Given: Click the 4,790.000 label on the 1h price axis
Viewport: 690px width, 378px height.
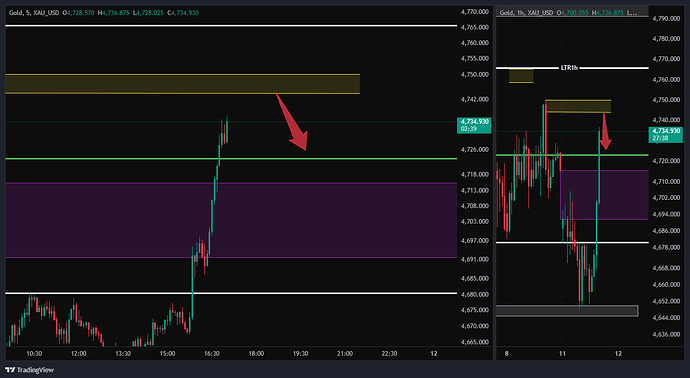Looking at the screenshot, I should [667, 18].
